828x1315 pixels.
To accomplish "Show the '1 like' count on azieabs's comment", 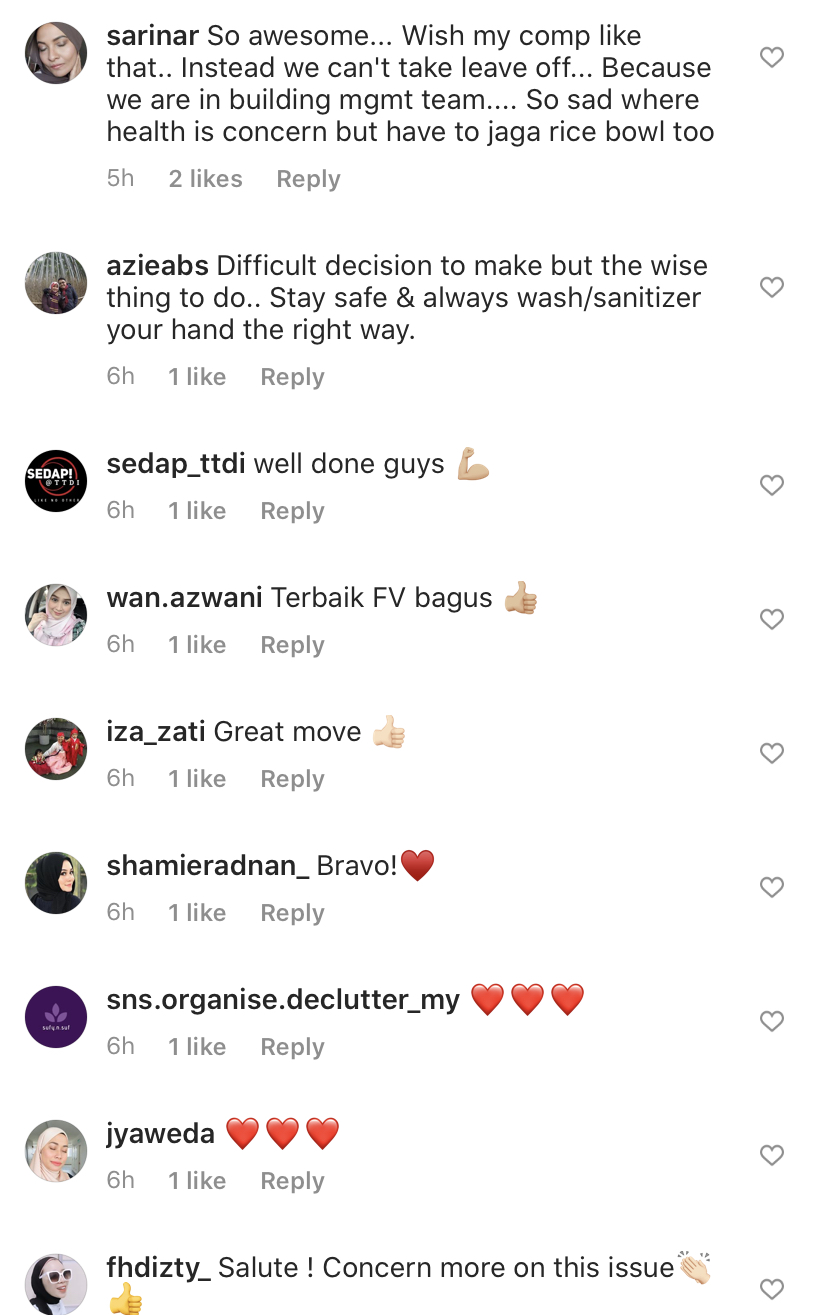I will [x=197, y=377].
